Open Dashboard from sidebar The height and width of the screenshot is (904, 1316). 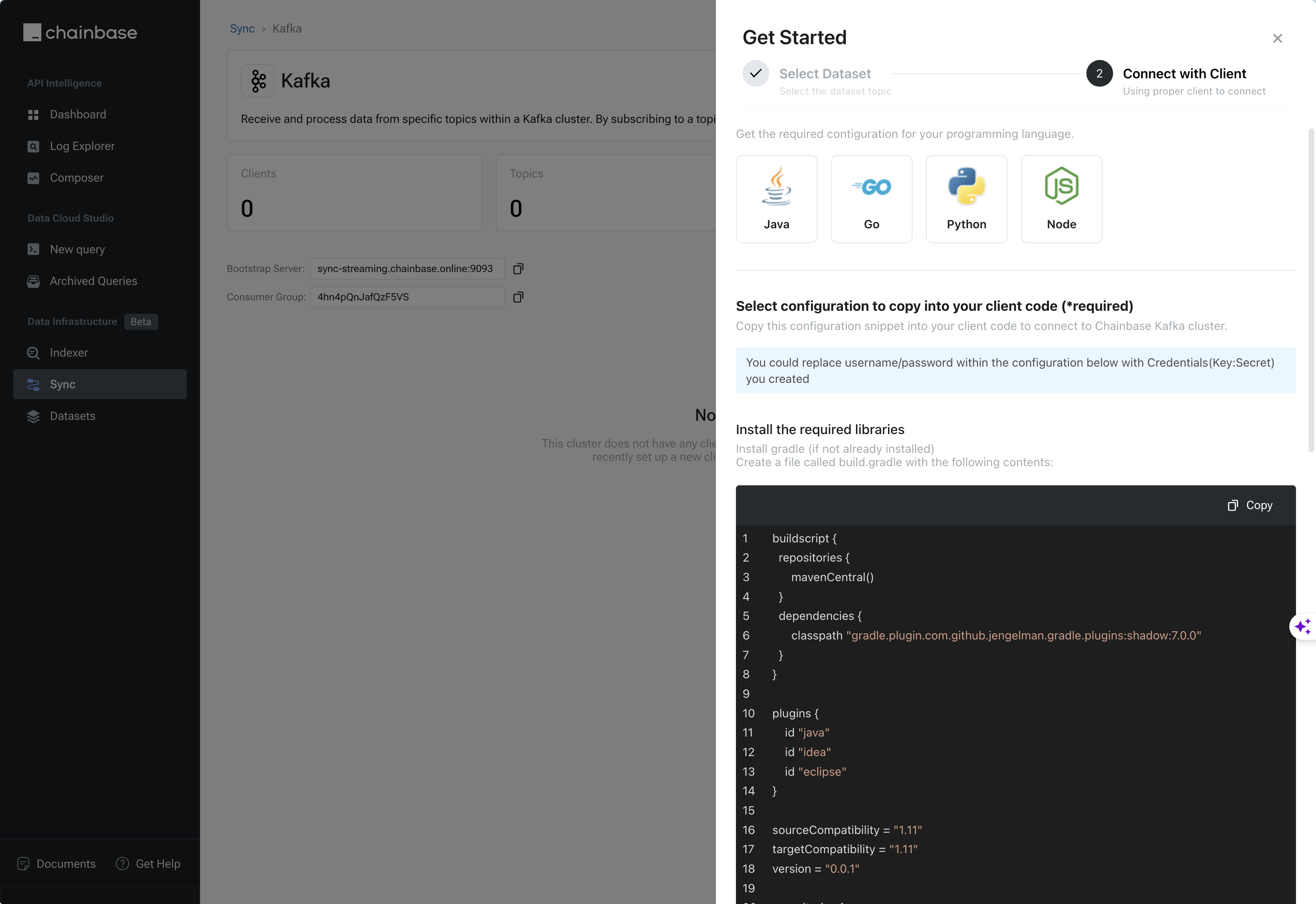tap(78, 115)
